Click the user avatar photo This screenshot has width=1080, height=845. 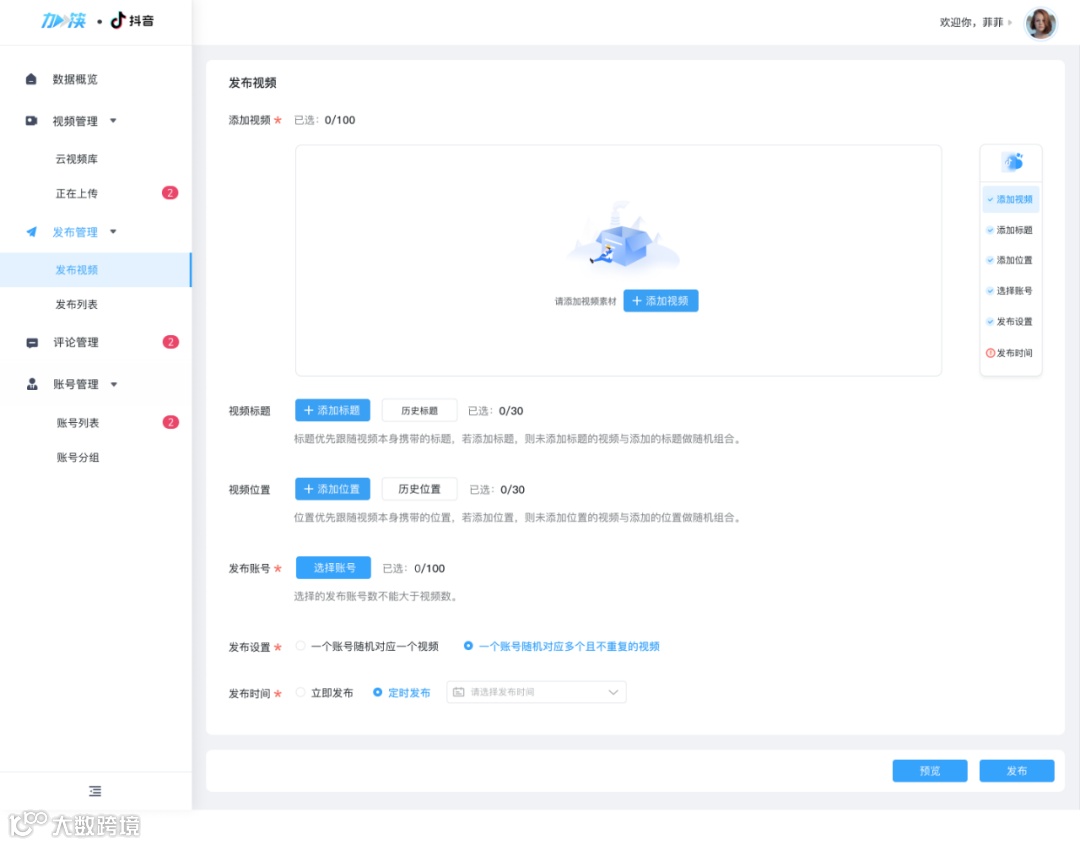pos(1040,23)
